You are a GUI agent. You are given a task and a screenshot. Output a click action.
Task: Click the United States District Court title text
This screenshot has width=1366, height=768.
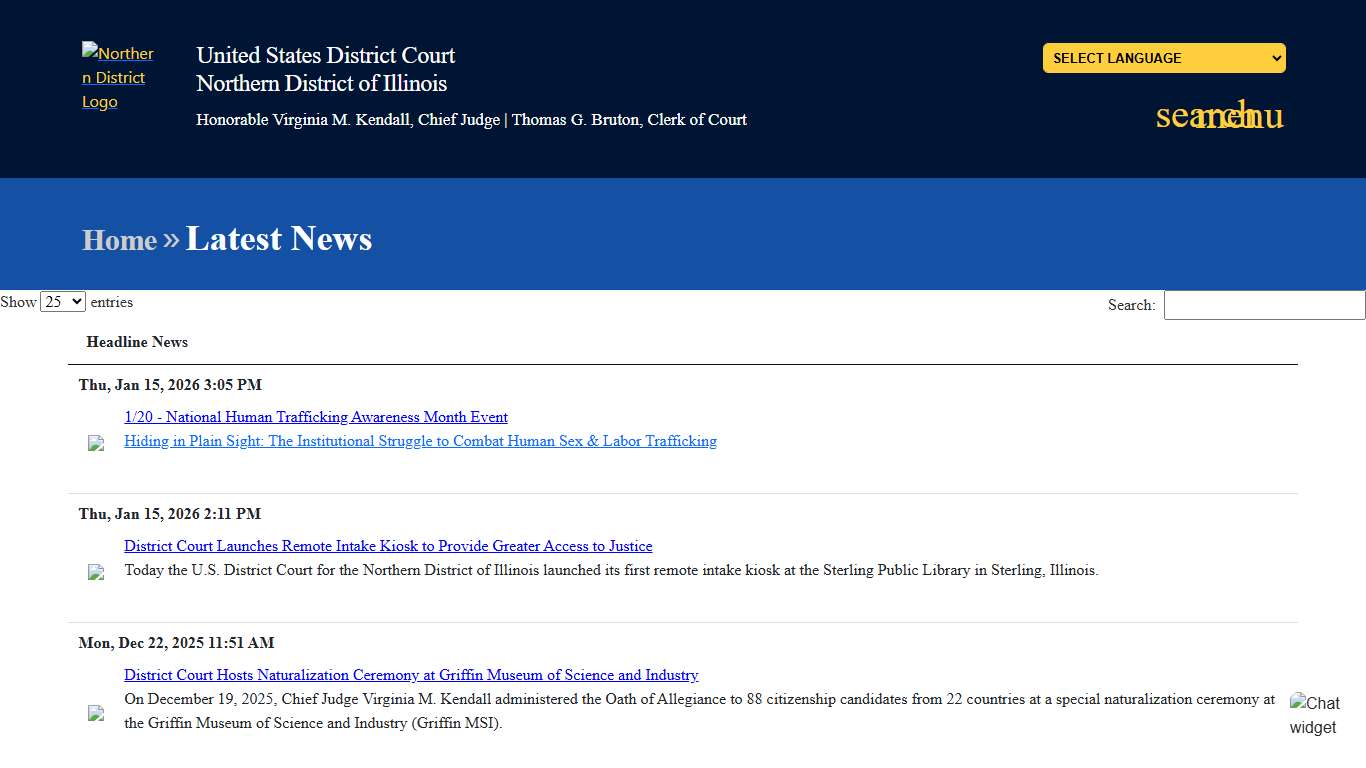click(325, 56)
